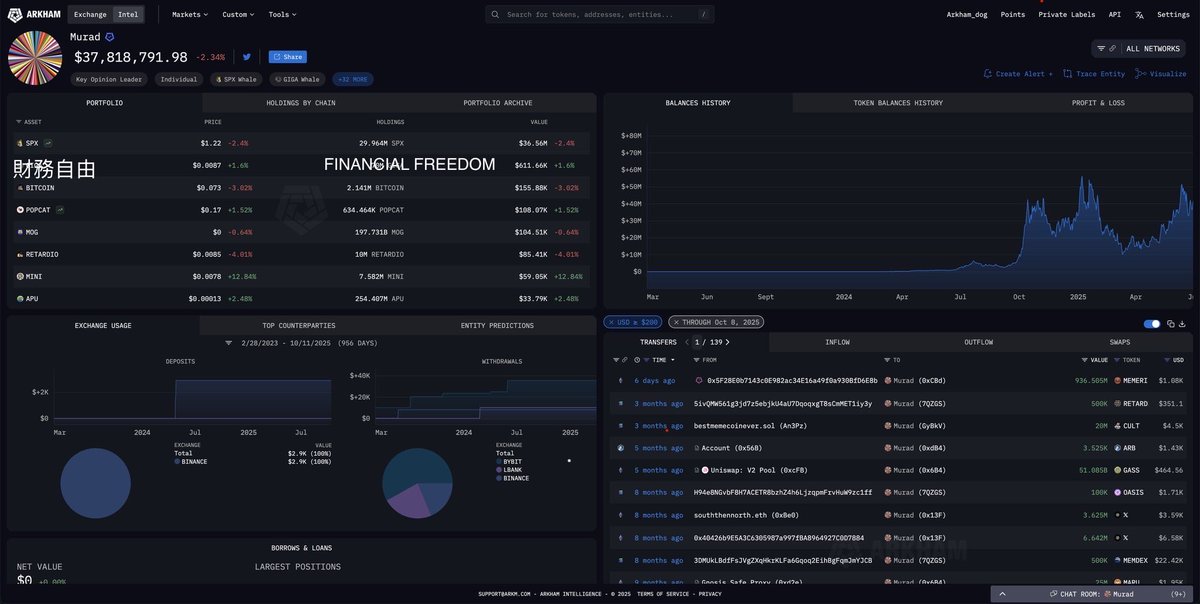Screen dimensions: 1200x604
Task: Click the POPCAT trend chart icon
Action: [x=61, y=210]
